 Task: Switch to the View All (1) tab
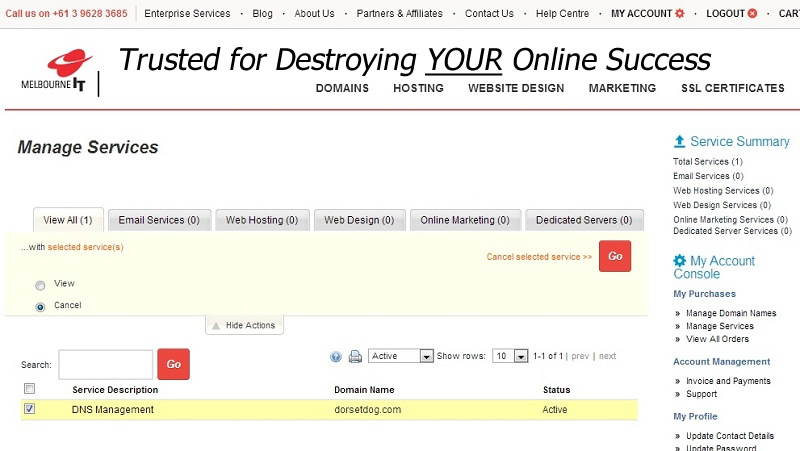click(68, 220)
